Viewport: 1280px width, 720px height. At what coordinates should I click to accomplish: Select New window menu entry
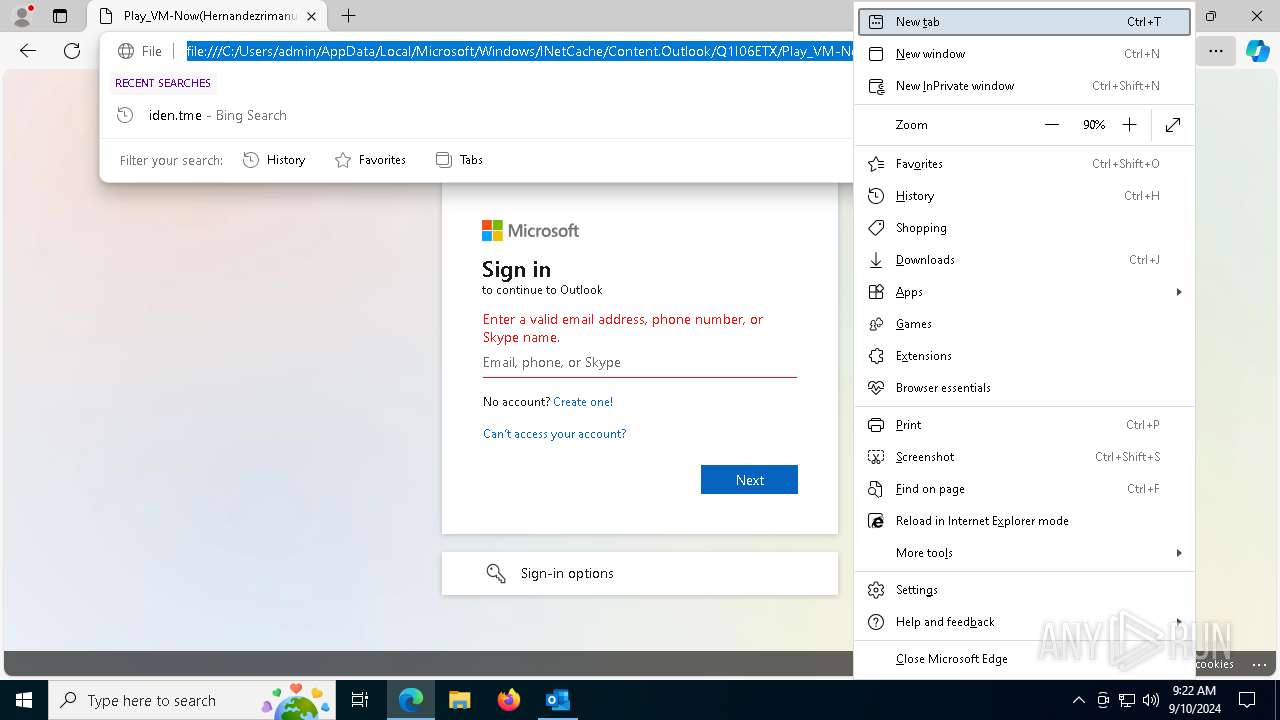1025,54
